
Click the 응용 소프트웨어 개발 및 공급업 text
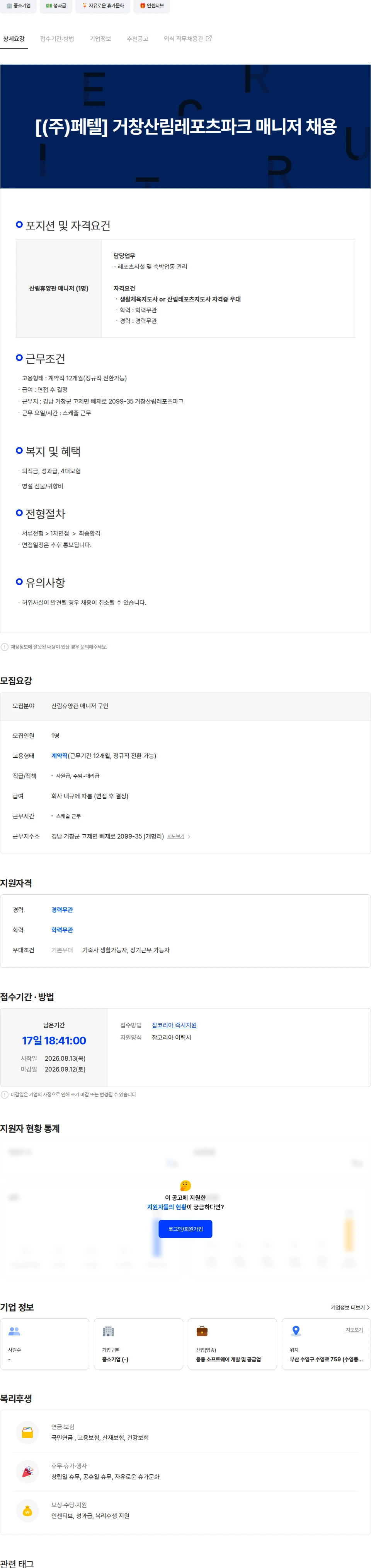tap(229, 1360)
